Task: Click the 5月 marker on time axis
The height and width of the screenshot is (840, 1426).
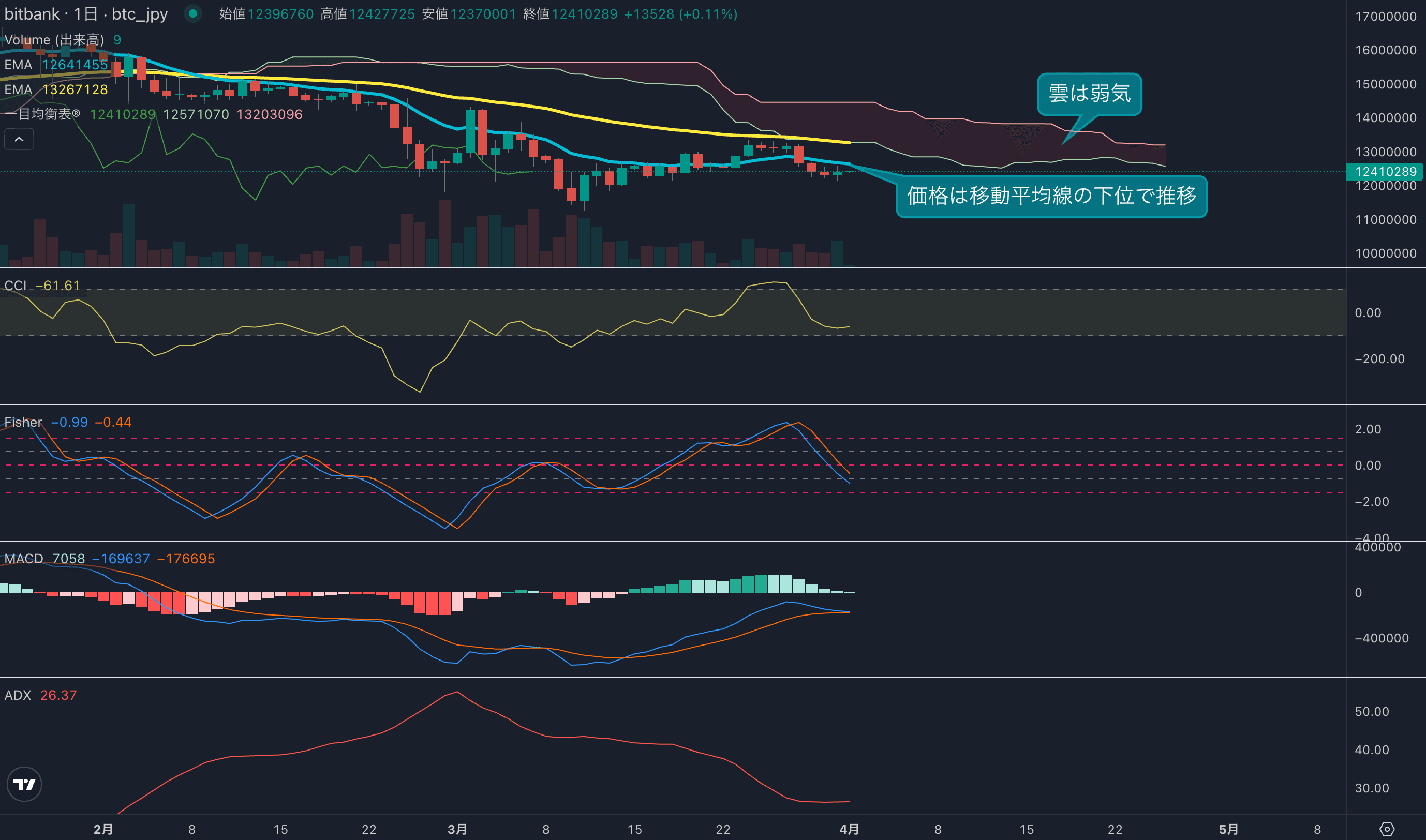Action: pyautogui.click(x=1228, y=829)
